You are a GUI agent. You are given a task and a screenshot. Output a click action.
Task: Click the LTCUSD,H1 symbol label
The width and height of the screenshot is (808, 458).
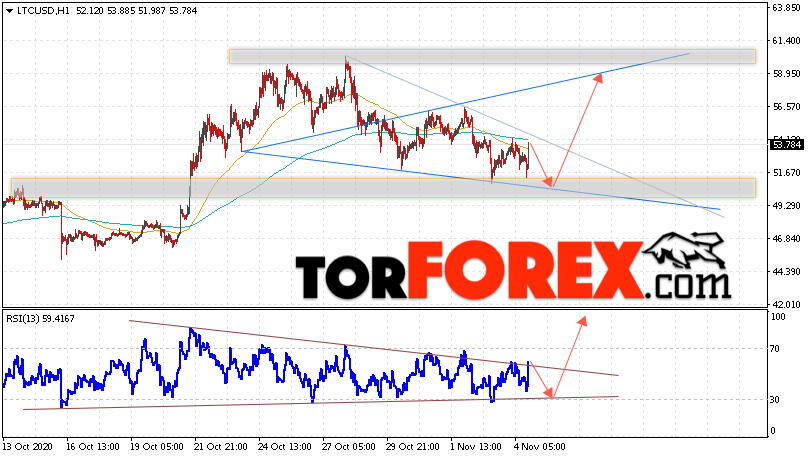[x=43, y=11]
